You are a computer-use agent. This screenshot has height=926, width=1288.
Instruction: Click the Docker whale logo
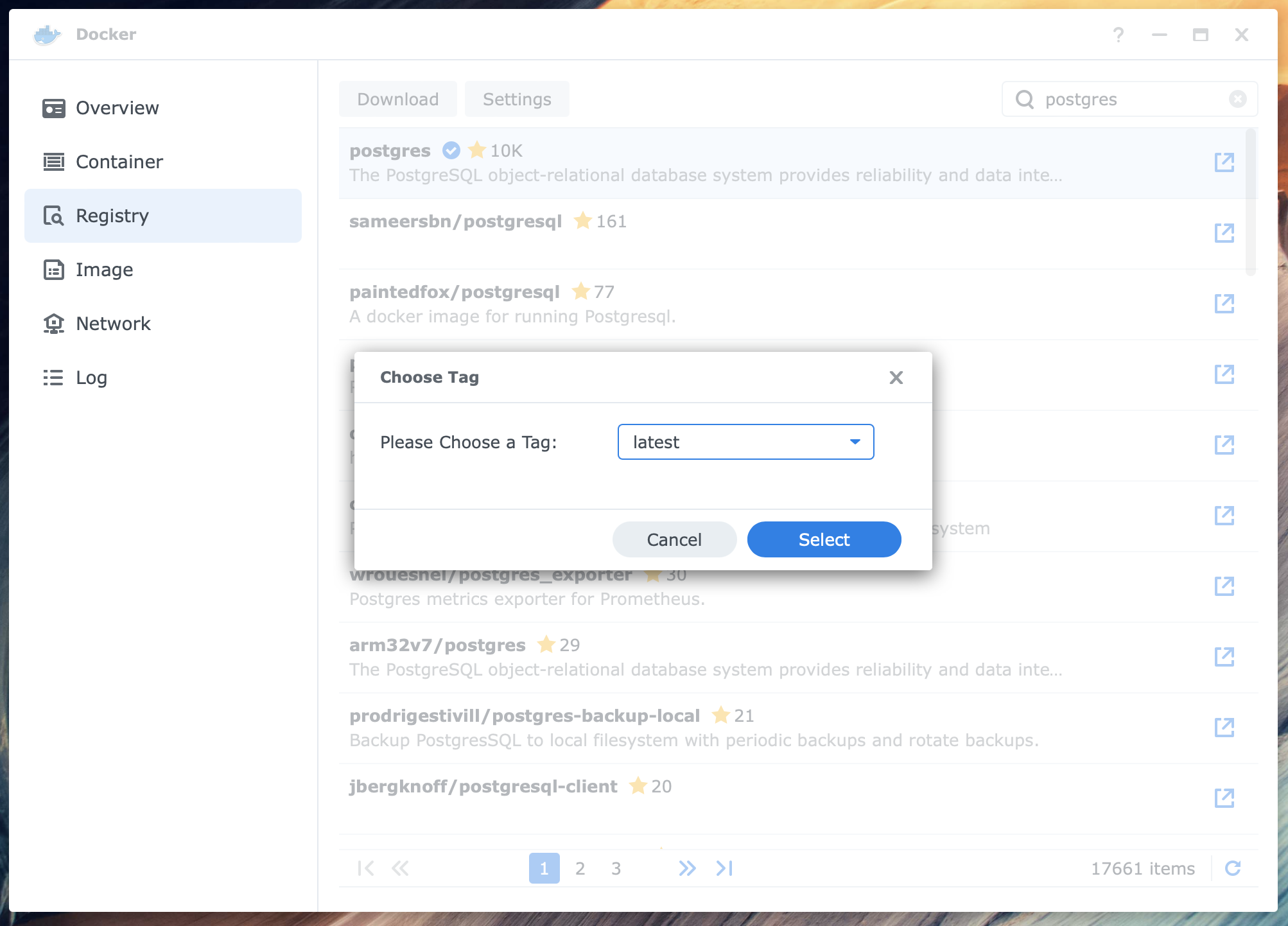(x=47, y=35)
